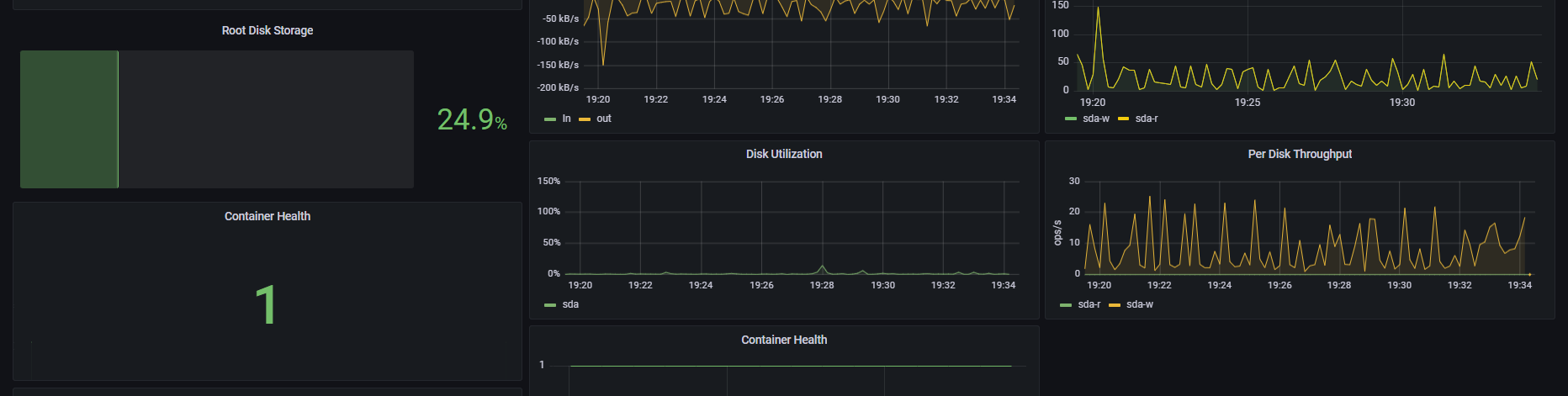
Task: Open the Disk Utilization panel title menu
Action: pos(784,154)
